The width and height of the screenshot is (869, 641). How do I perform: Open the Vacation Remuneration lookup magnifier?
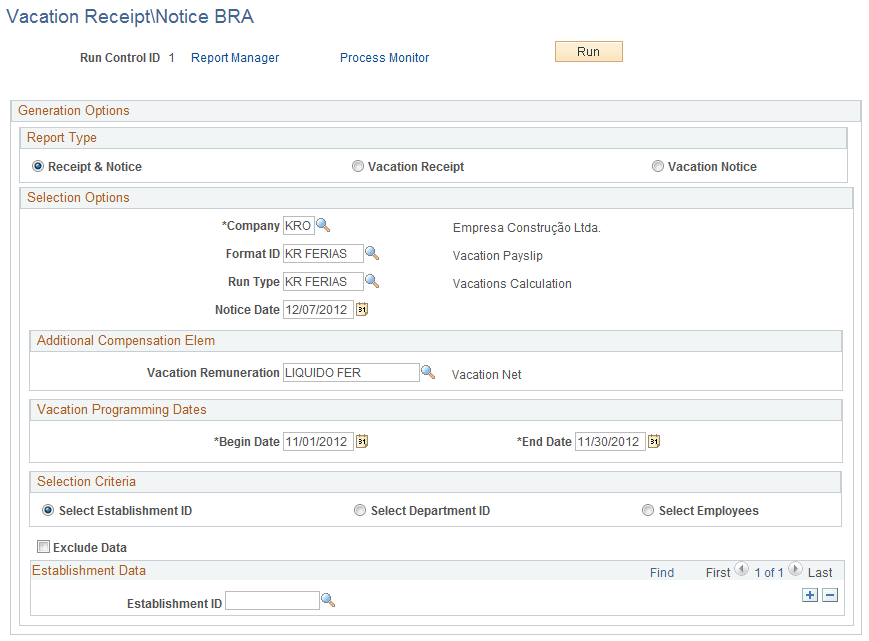click(428, 373)
